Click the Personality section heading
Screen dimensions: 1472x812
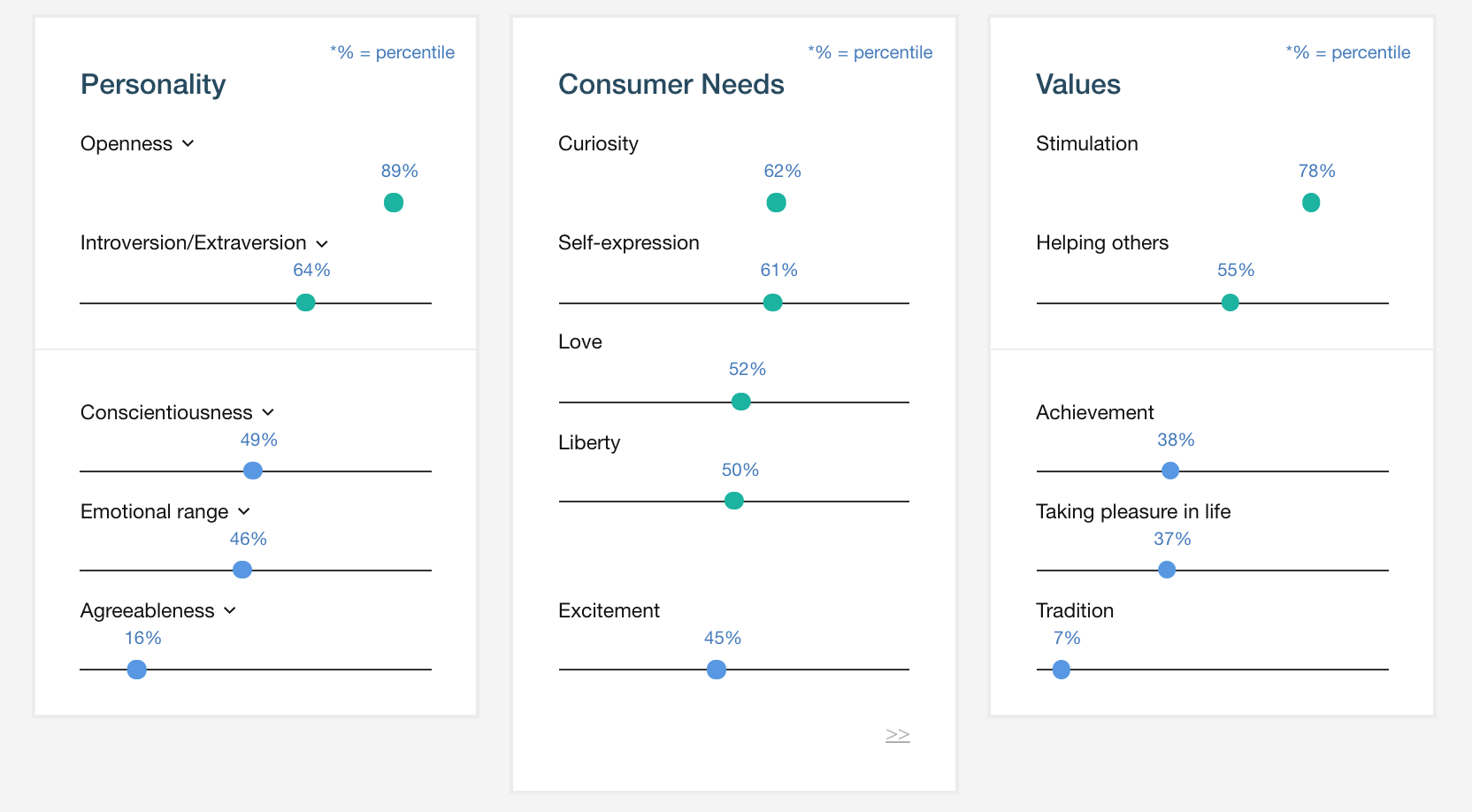coord(153,85)
